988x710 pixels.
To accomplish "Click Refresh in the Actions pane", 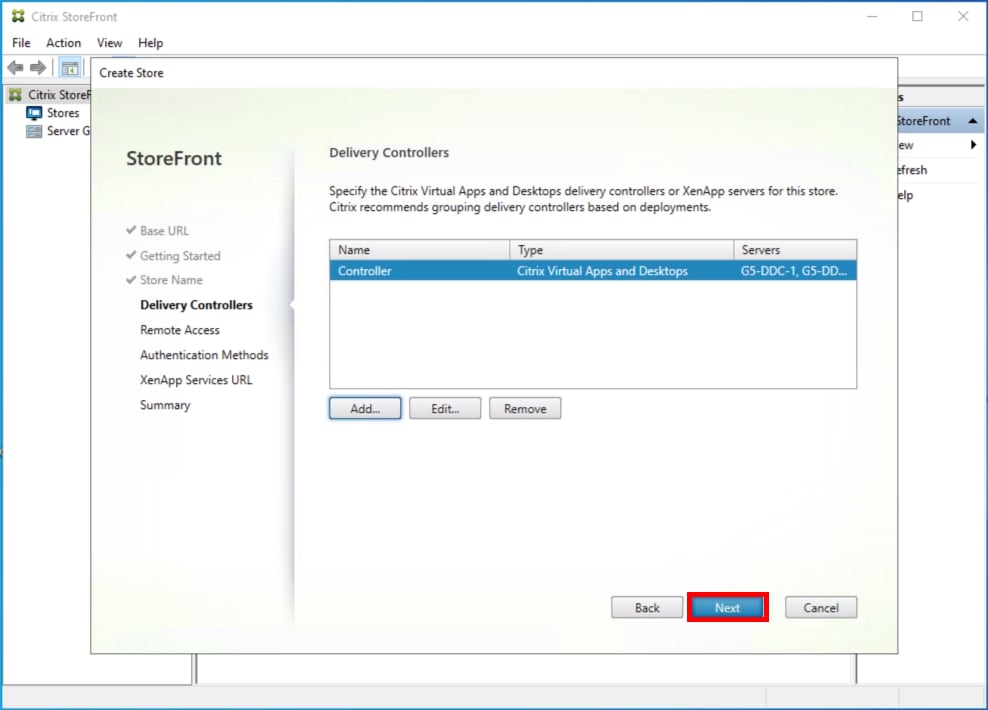I will 912,170.
